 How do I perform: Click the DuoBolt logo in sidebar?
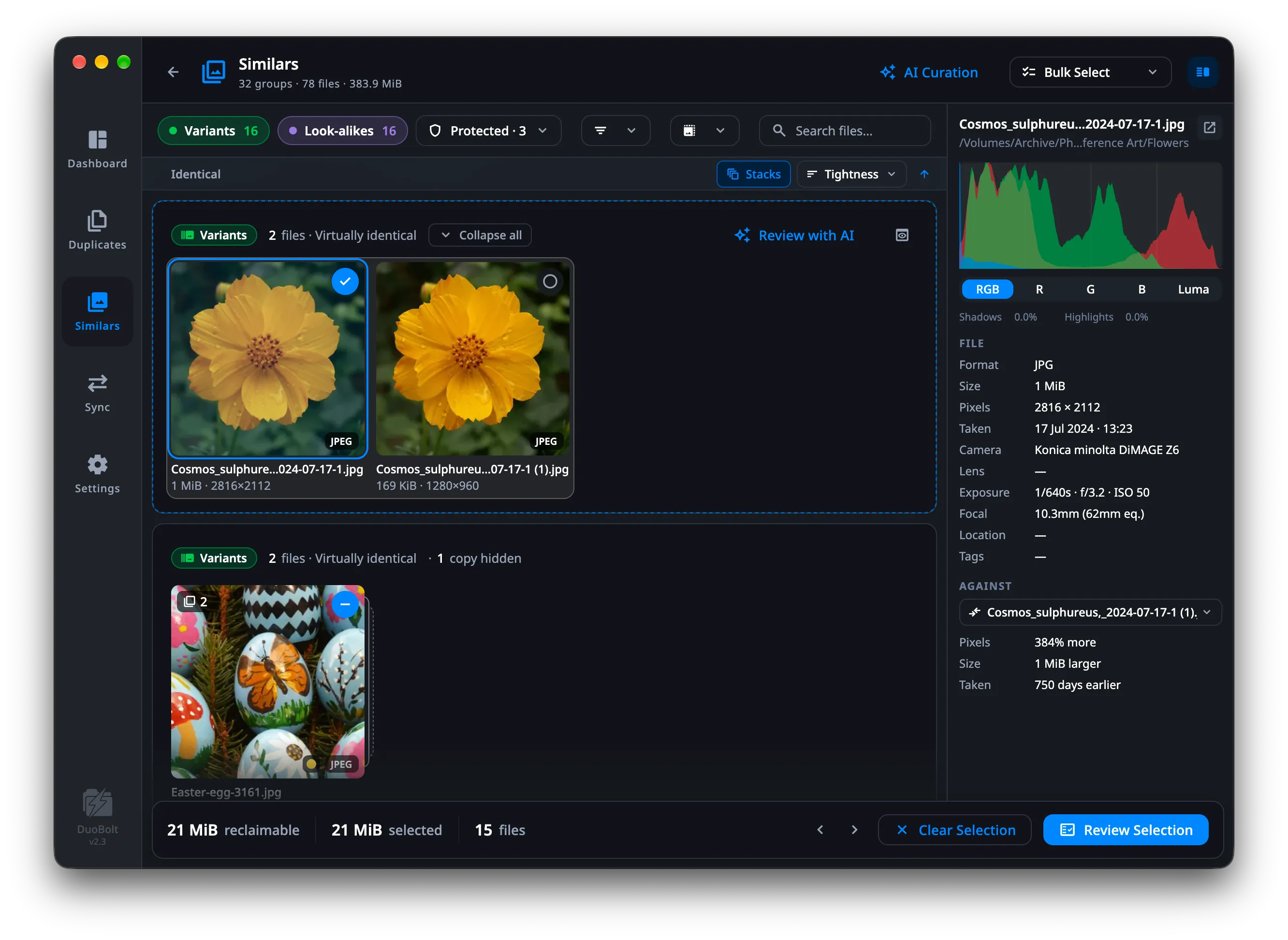[x=97, y=803]
